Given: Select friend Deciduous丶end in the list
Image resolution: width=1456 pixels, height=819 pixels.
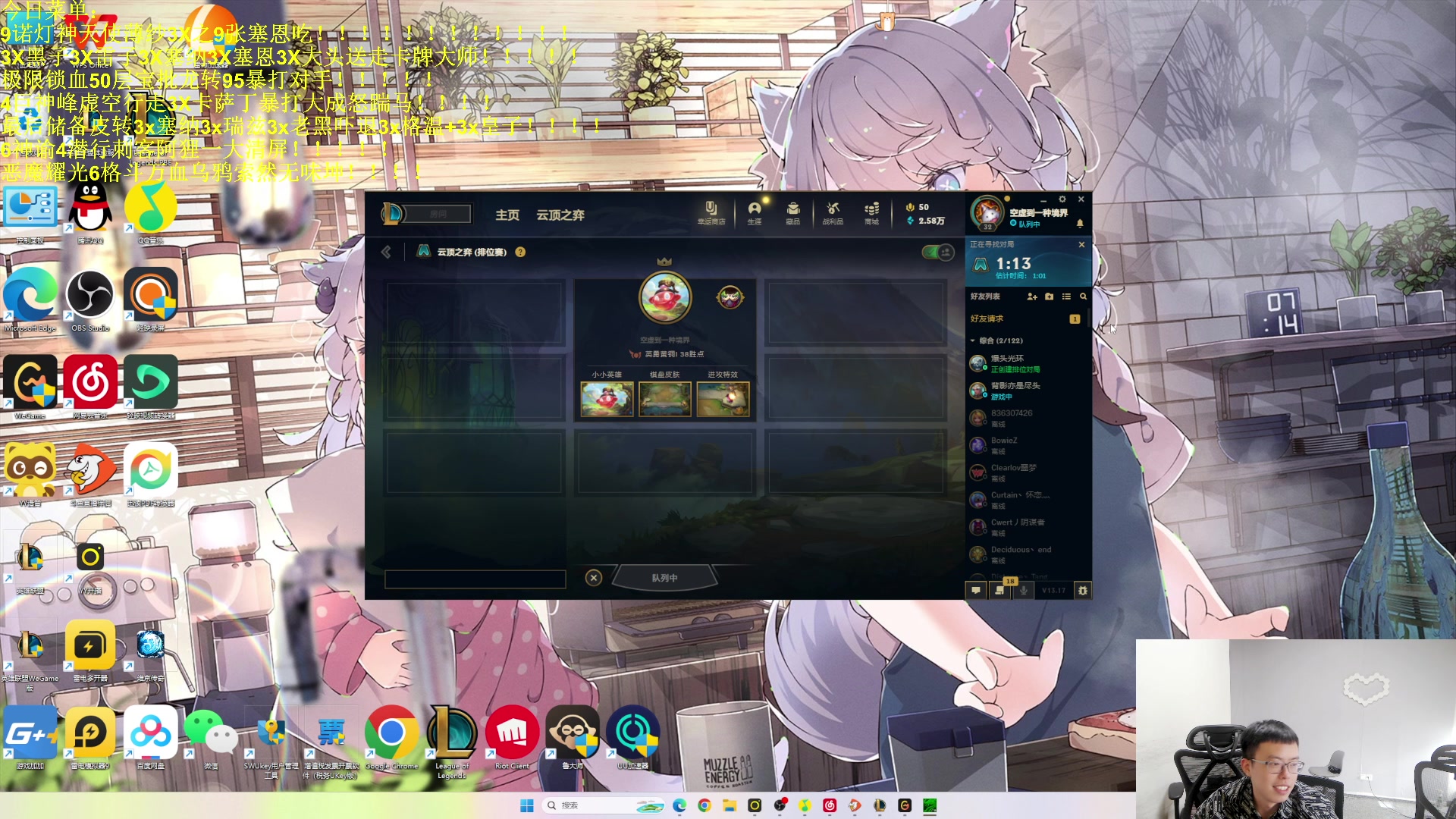Looking at the screenshot, I should (1027, 554).
